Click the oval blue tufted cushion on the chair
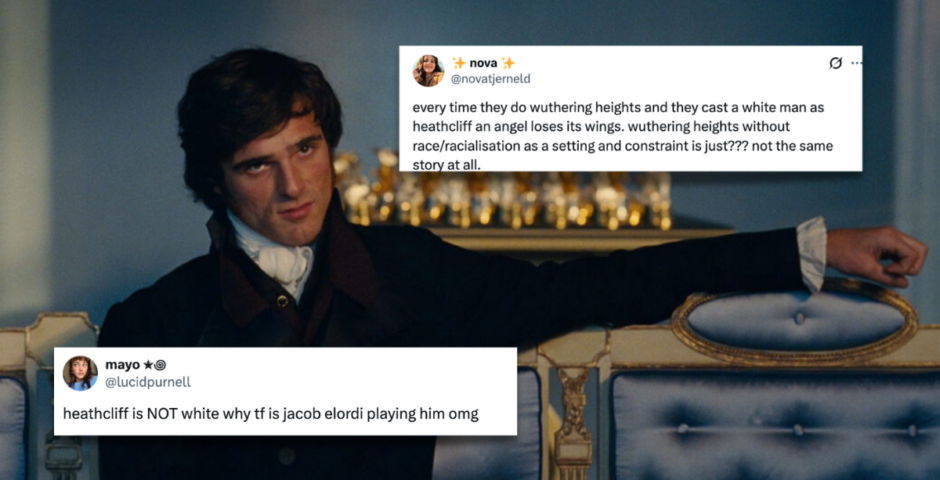The image size is (940, 480). coord(795,322)
